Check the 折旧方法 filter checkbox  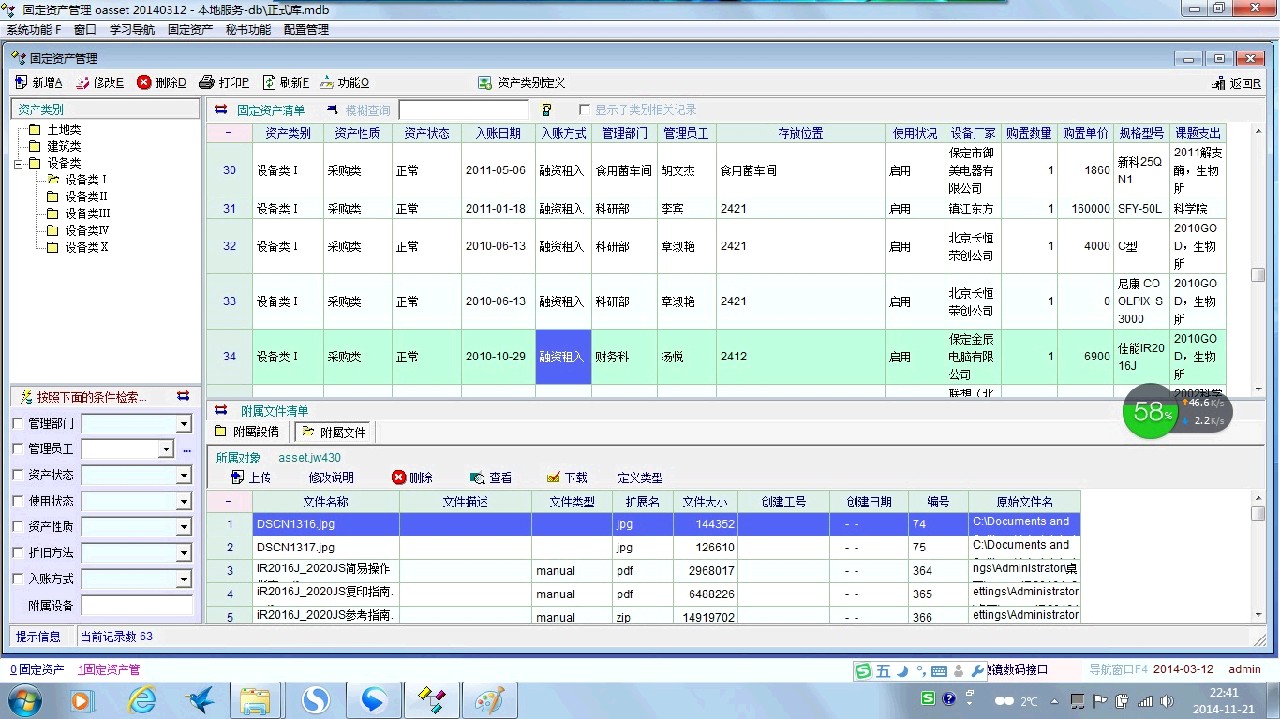(18, 552)
